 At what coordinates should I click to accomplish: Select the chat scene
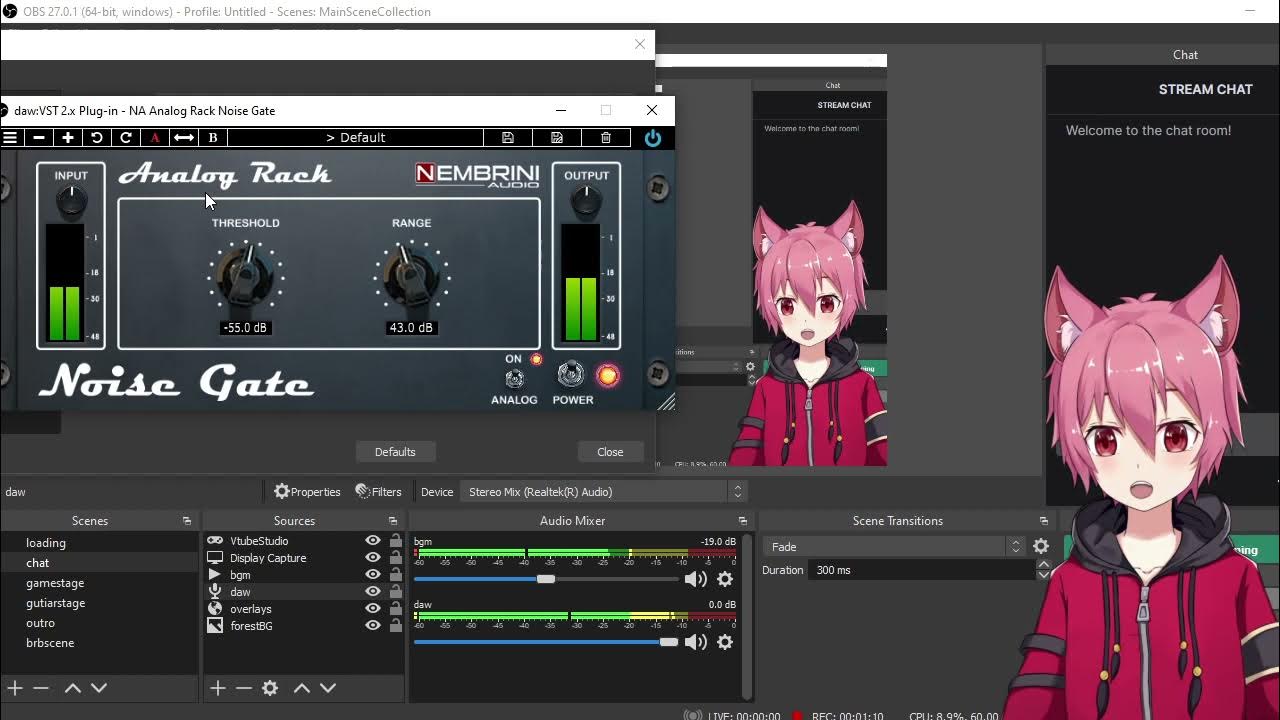pyautogui.click(x=100, y=563)
